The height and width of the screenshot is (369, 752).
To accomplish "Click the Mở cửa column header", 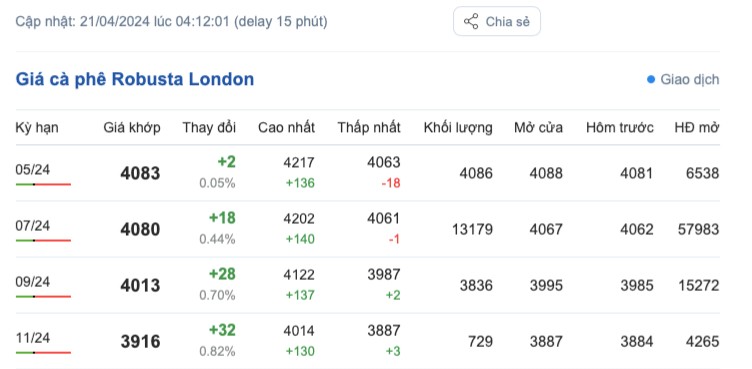I will (539, 128).
